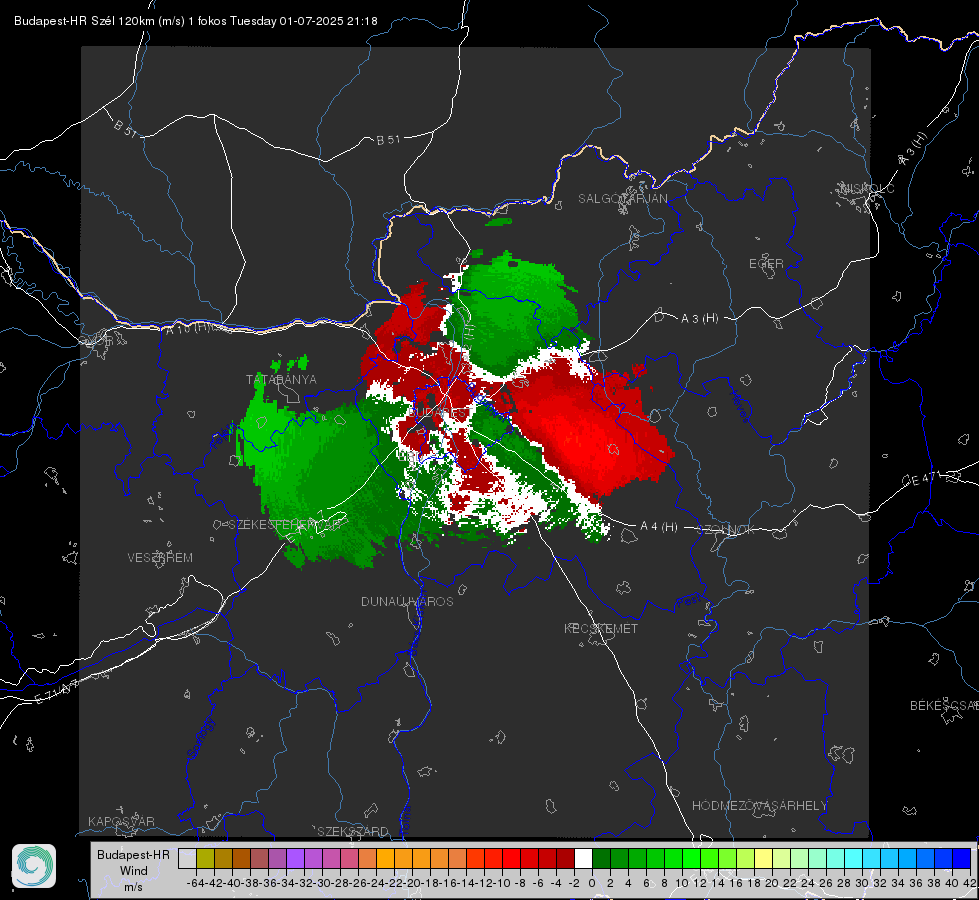The width and height of the screenshot is (979, 900).
Task: Click the DUNAÚJVÁROS city label
Action: 407,601
